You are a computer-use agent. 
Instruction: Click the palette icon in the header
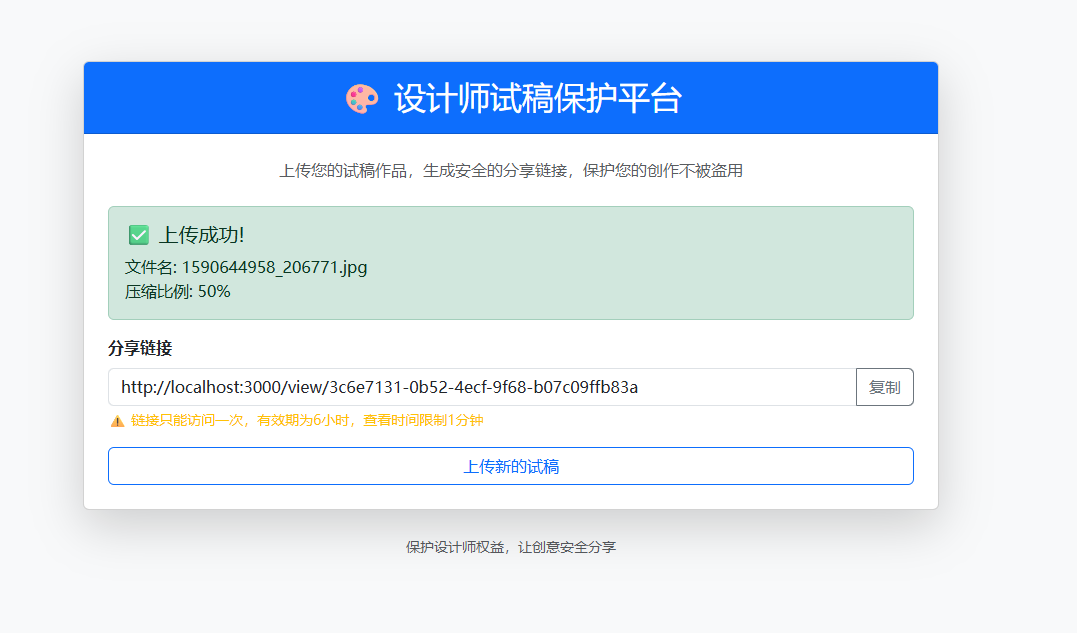pyautogui.click(x=362, y=99)
